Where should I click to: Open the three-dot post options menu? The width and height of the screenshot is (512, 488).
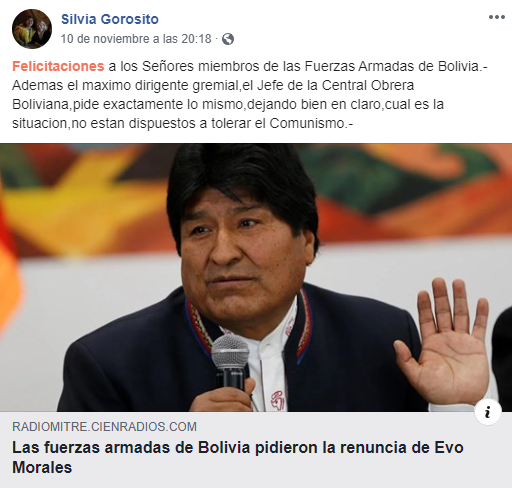pyautogui.click(x=497, y=17)
